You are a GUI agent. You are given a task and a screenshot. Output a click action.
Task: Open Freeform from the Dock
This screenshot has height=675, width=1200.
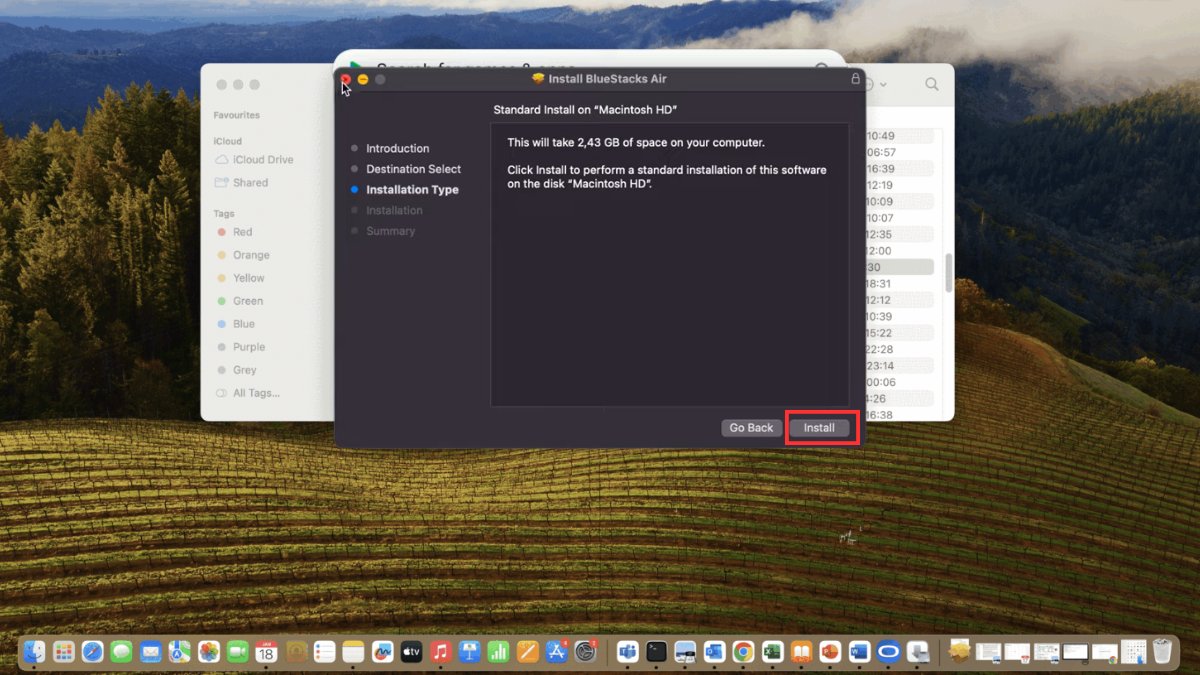click(381, 652)
